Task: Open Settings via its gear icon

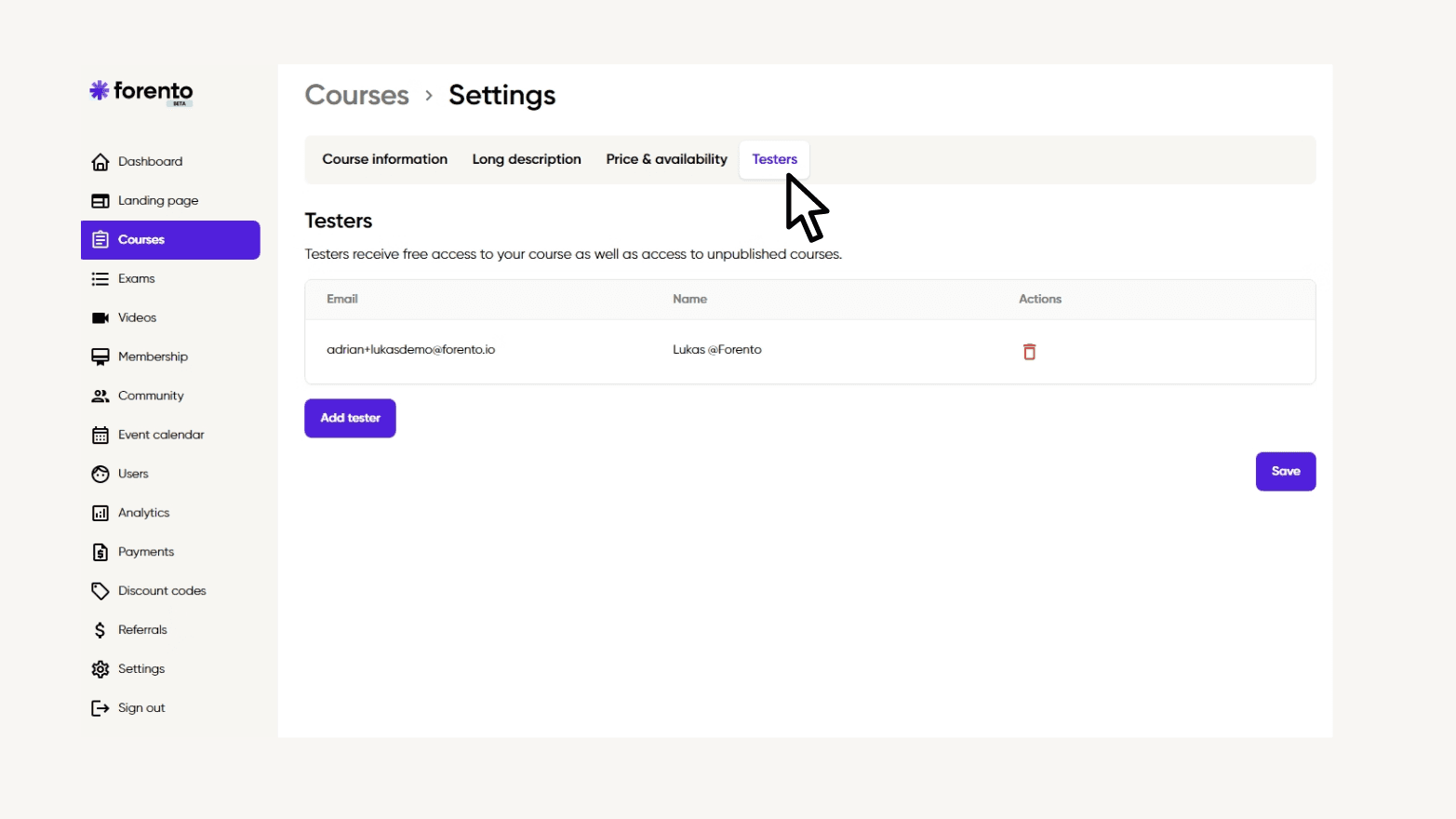Action: 100,669
